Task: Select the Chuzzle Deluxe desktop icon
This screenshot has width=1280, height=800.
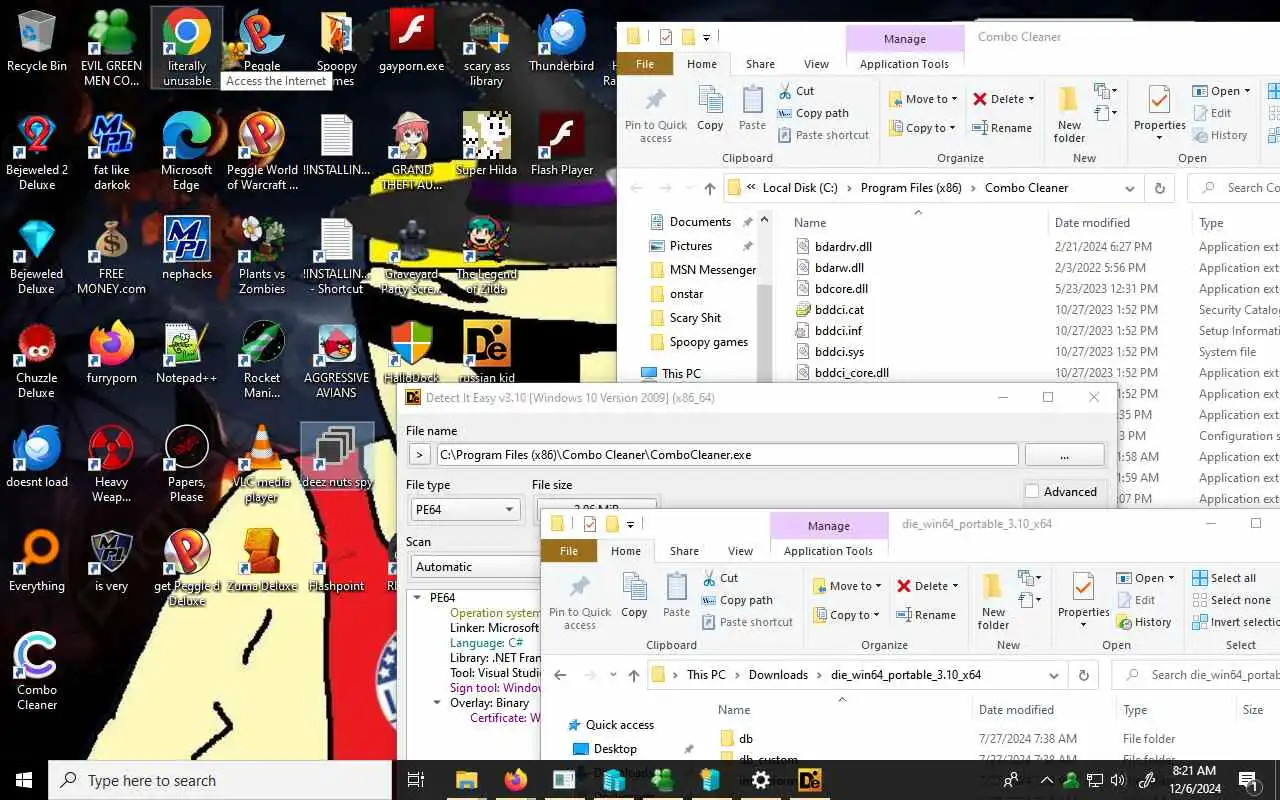Action: click(x=37, y=360)
